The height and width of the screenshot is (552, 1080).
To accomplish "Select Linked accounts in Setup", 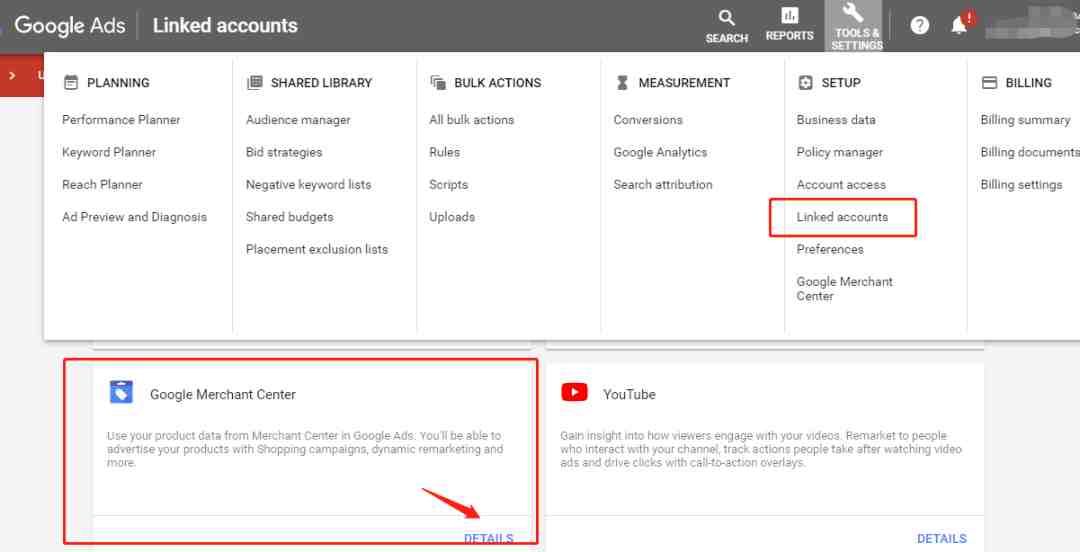I will click(x=842, y=217).
